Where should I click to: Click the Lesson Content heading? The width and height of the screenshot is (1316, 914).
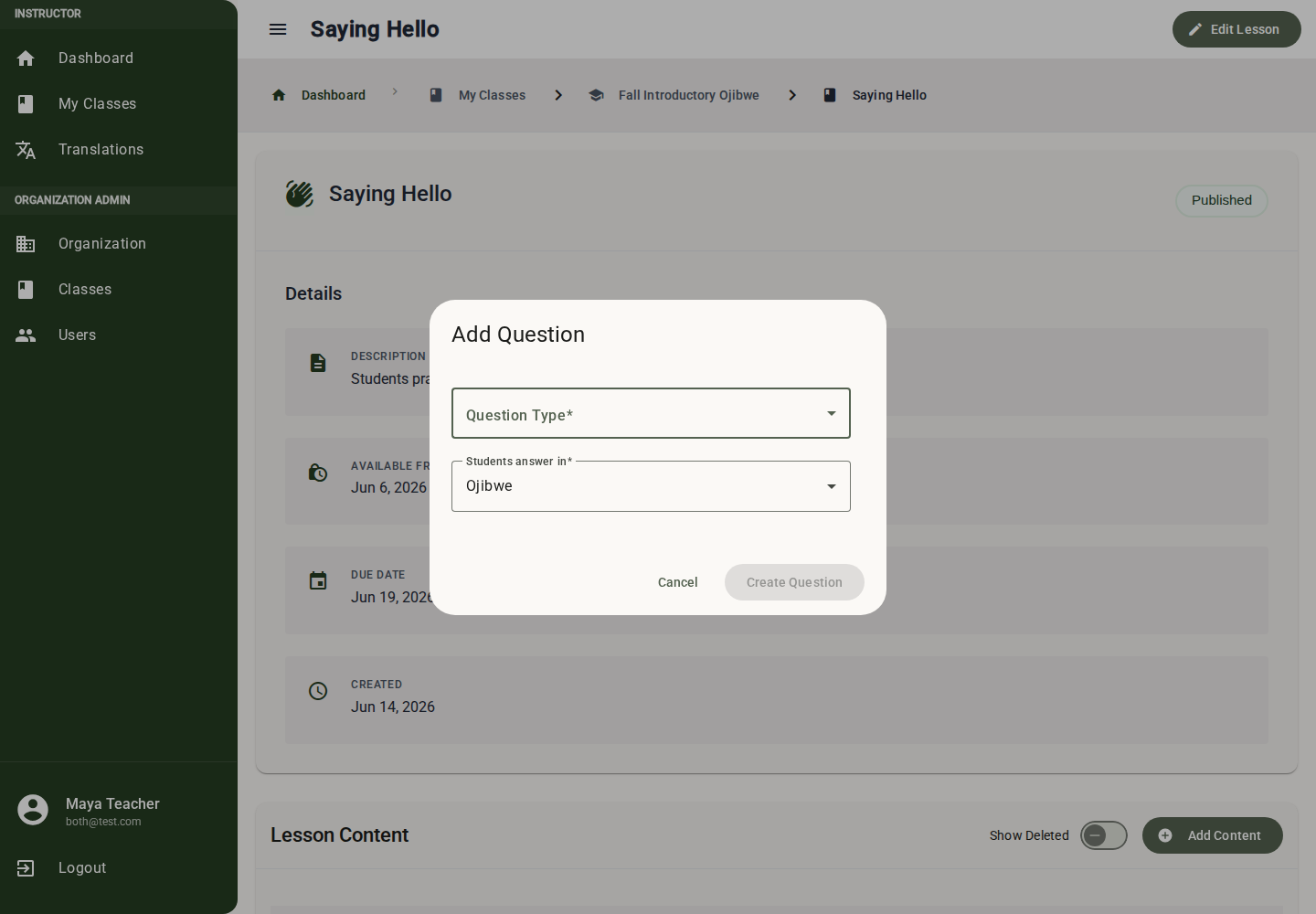click(x=339, y=835)
